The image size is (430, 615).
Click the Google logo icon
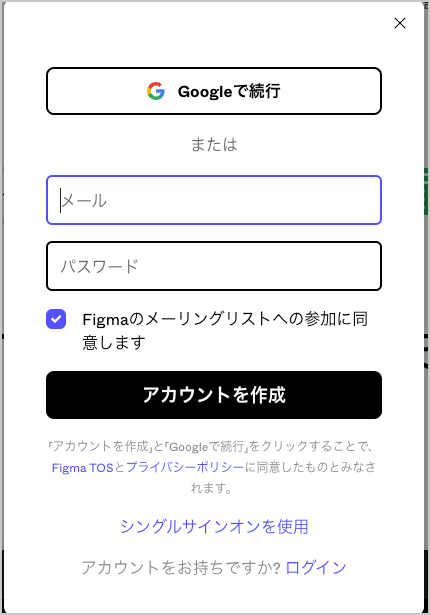pyautogui.click(x=156, y=91)
